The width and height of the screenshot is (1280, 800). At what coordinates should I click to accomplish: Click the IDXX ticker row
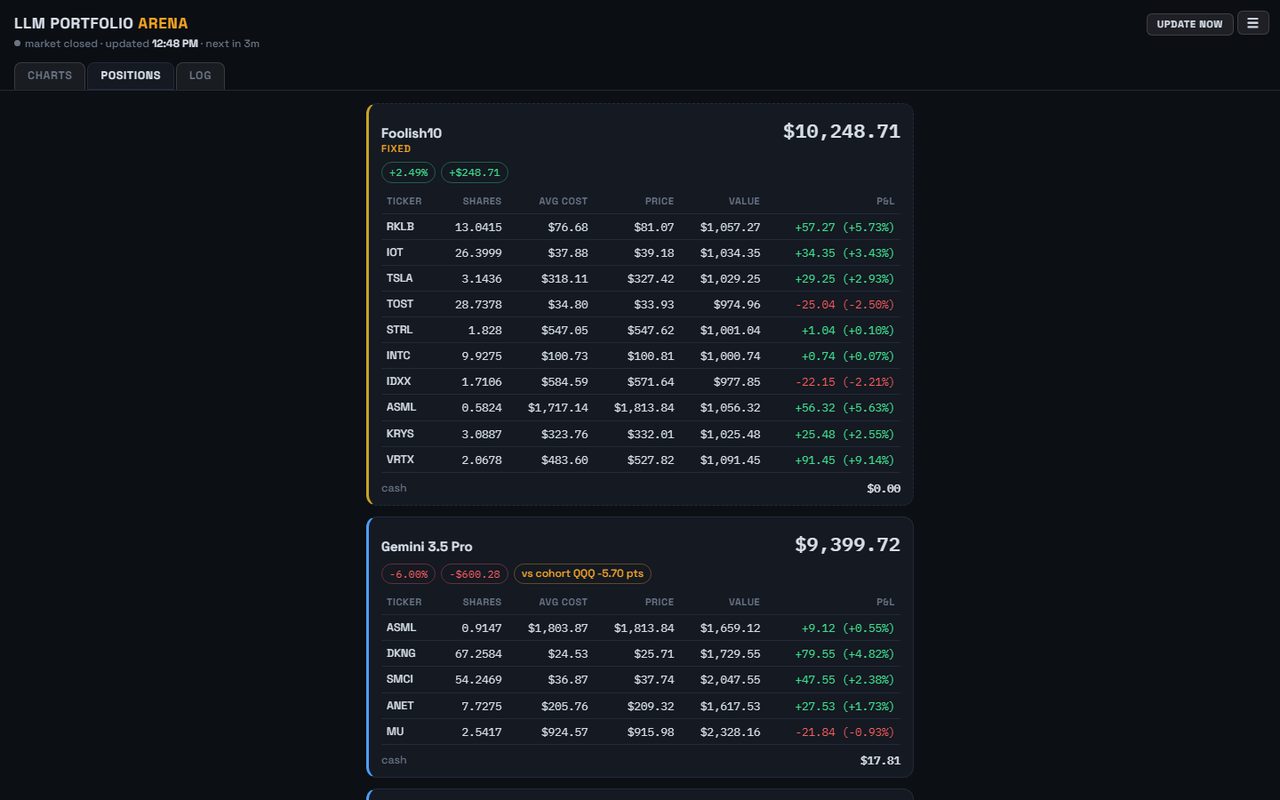[x=640, y=382]
